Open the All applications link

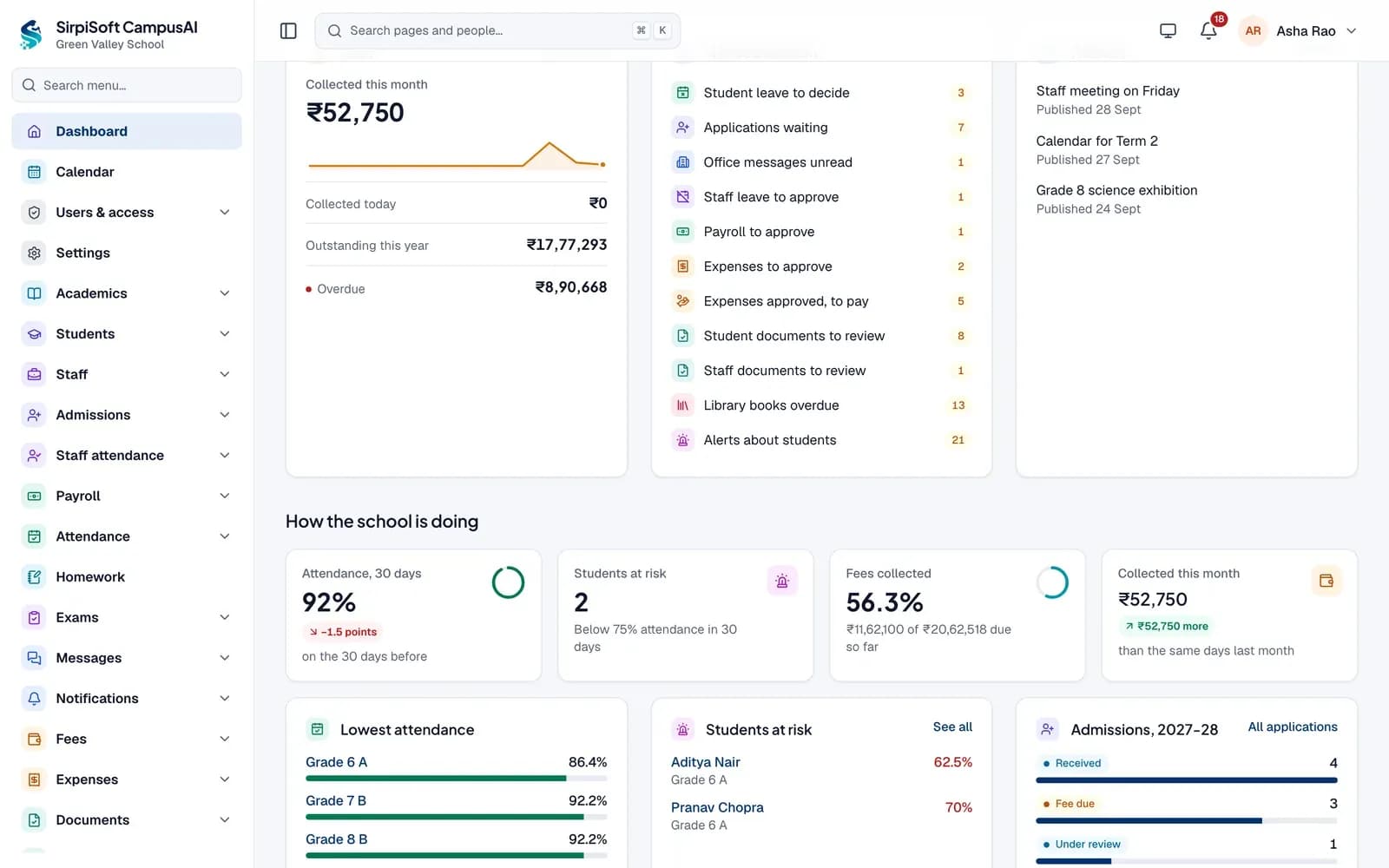point(1293,727)
